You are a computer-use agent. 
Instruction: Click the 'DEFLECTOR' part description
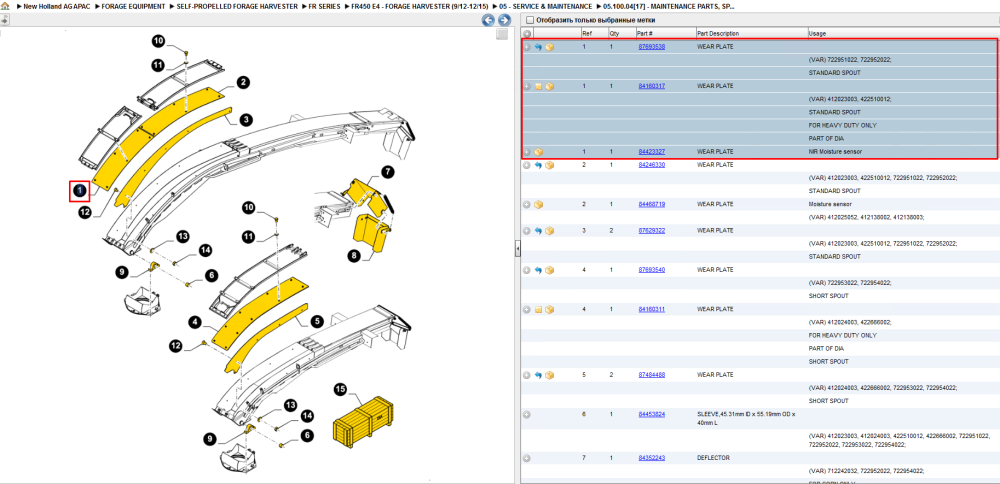[x=714, y=458]
